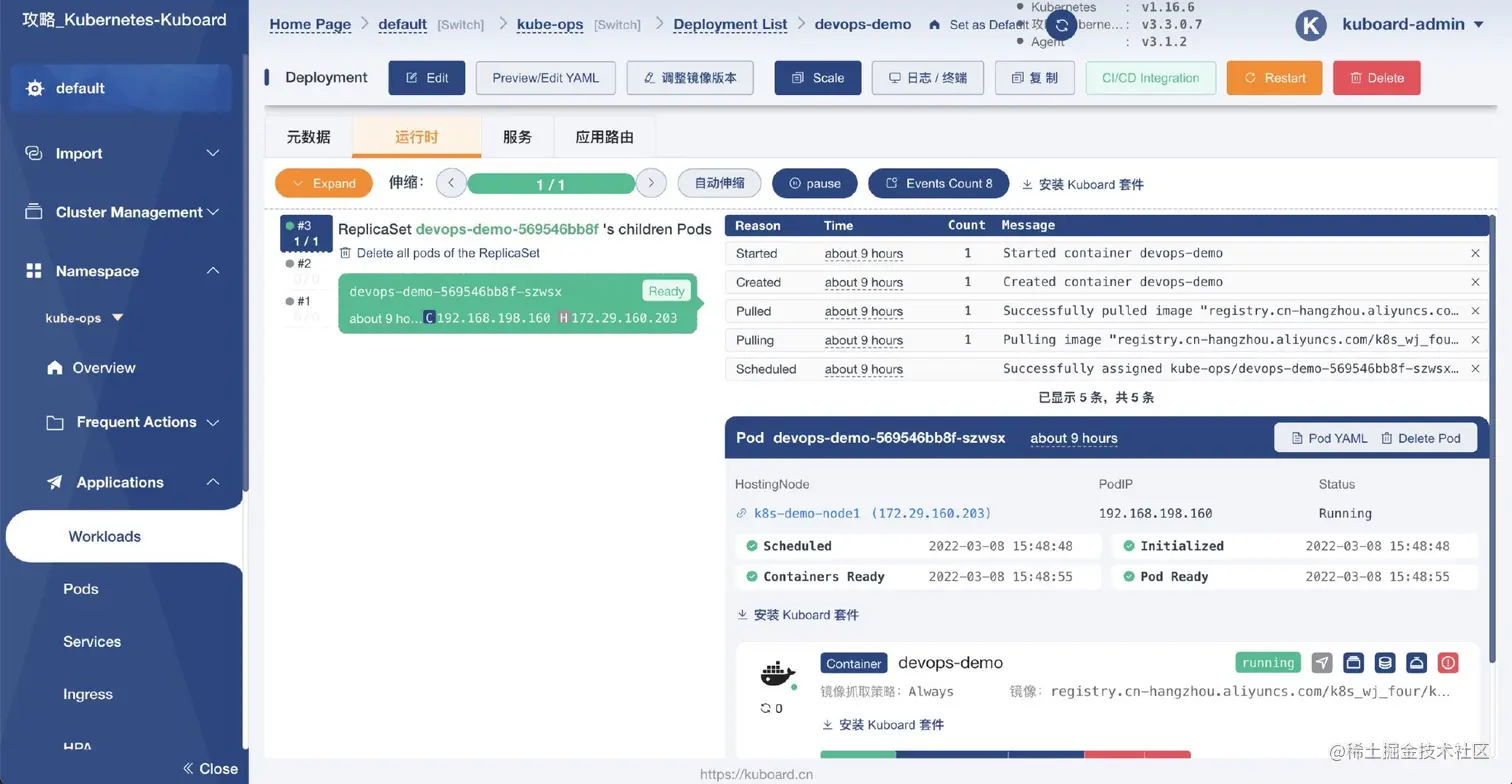Viewport: 1512px width, 784px height.
Task: Click the orange Expand button
Action: pyautogui.click(x=324, y=183)
